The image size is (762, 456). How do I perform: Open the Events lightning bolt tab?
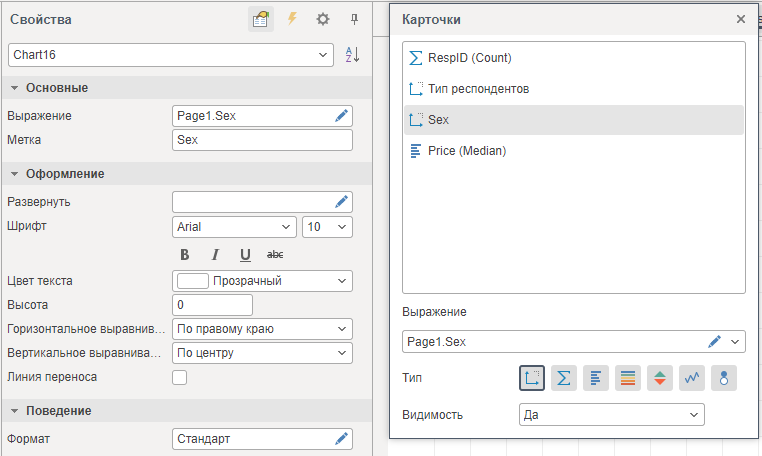(x=292, y=19)
